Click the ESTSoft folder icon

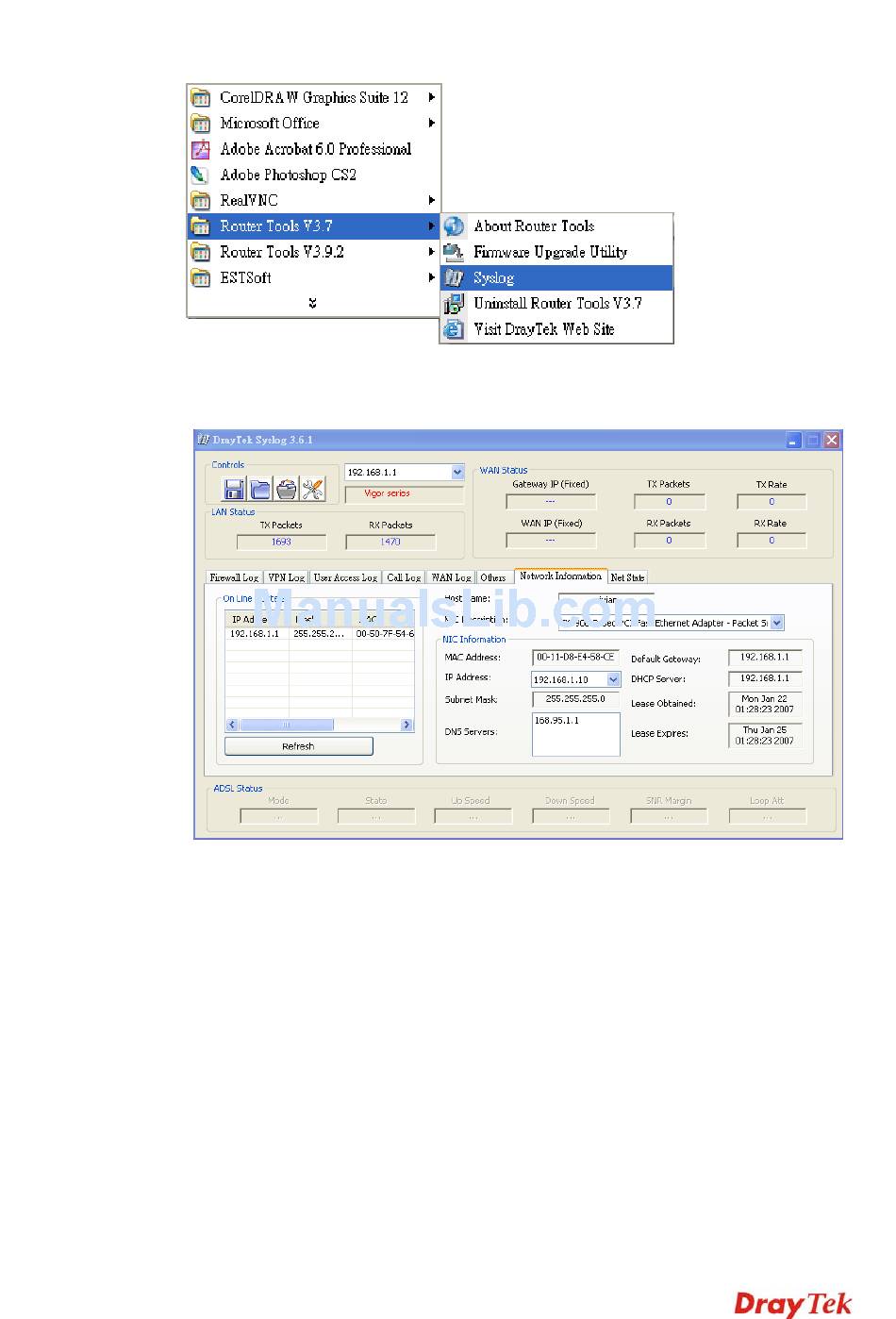pyautogui.click(x=200, y=277)
